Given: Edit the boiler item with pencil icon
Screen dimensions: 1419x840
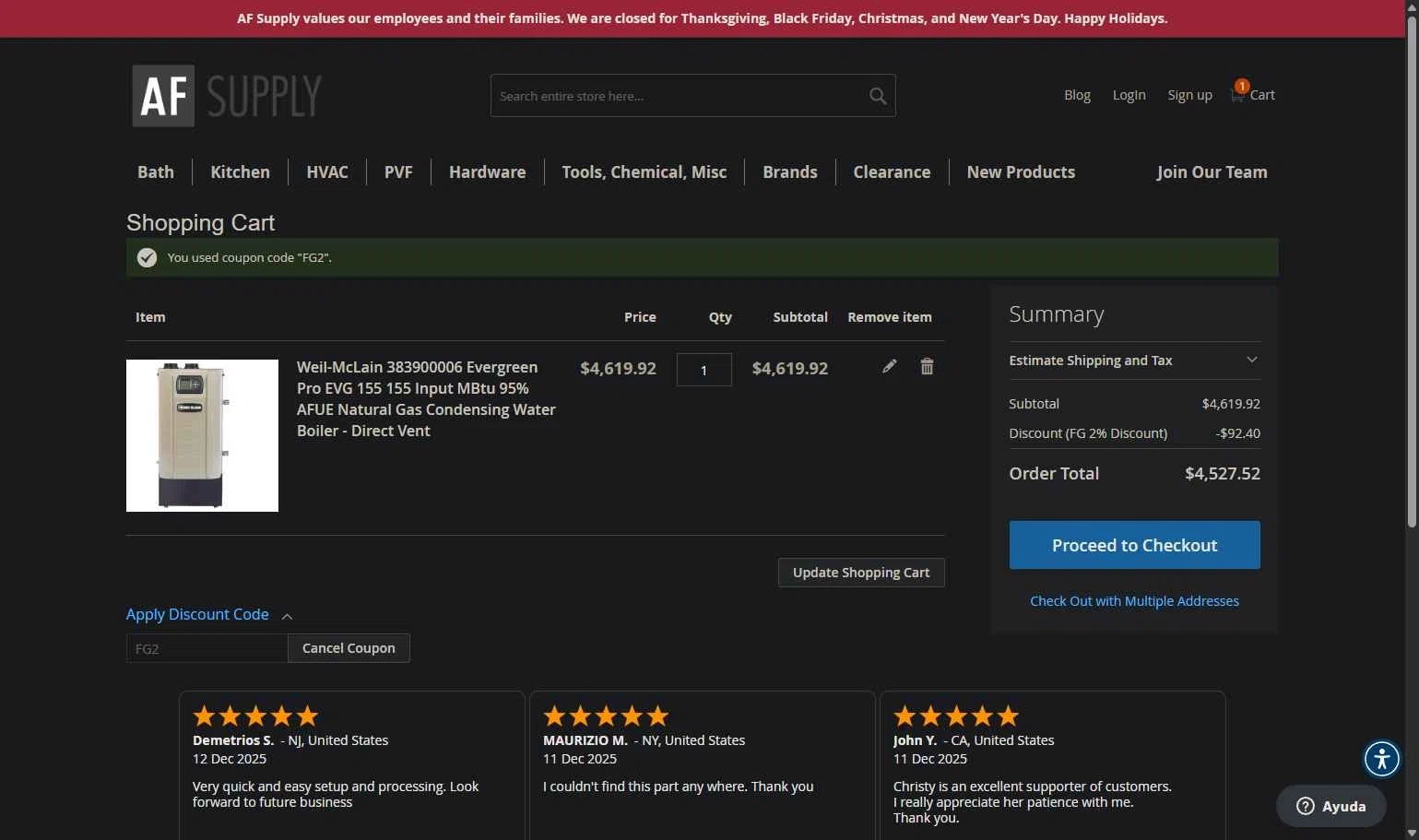Looking at the screenshot, I should tap(889, 366).
